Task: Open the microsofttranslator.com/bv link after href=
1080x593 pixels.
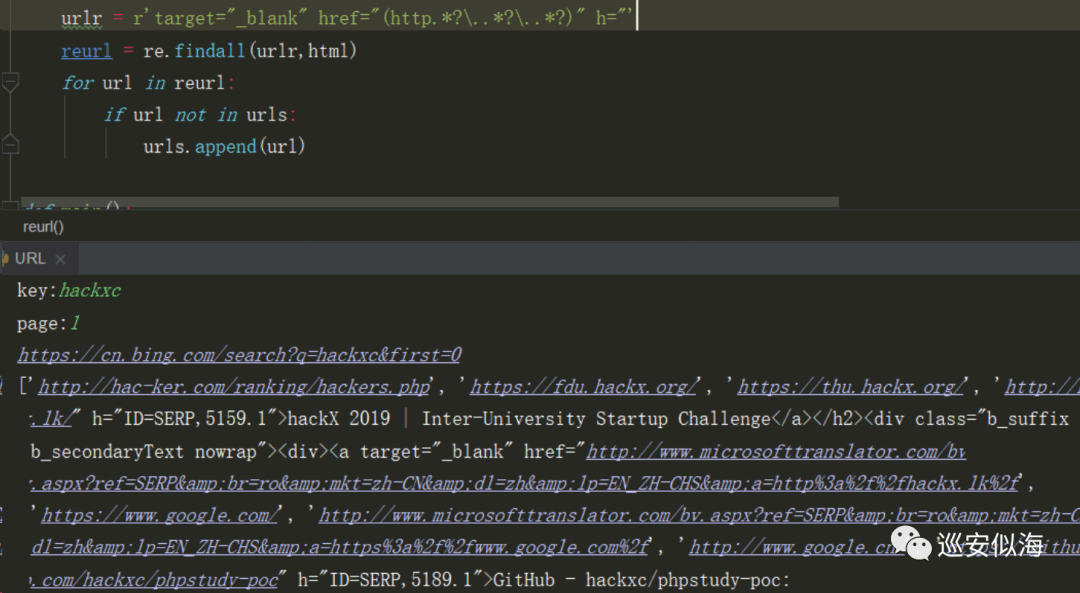Action: [x=776, y=451]
